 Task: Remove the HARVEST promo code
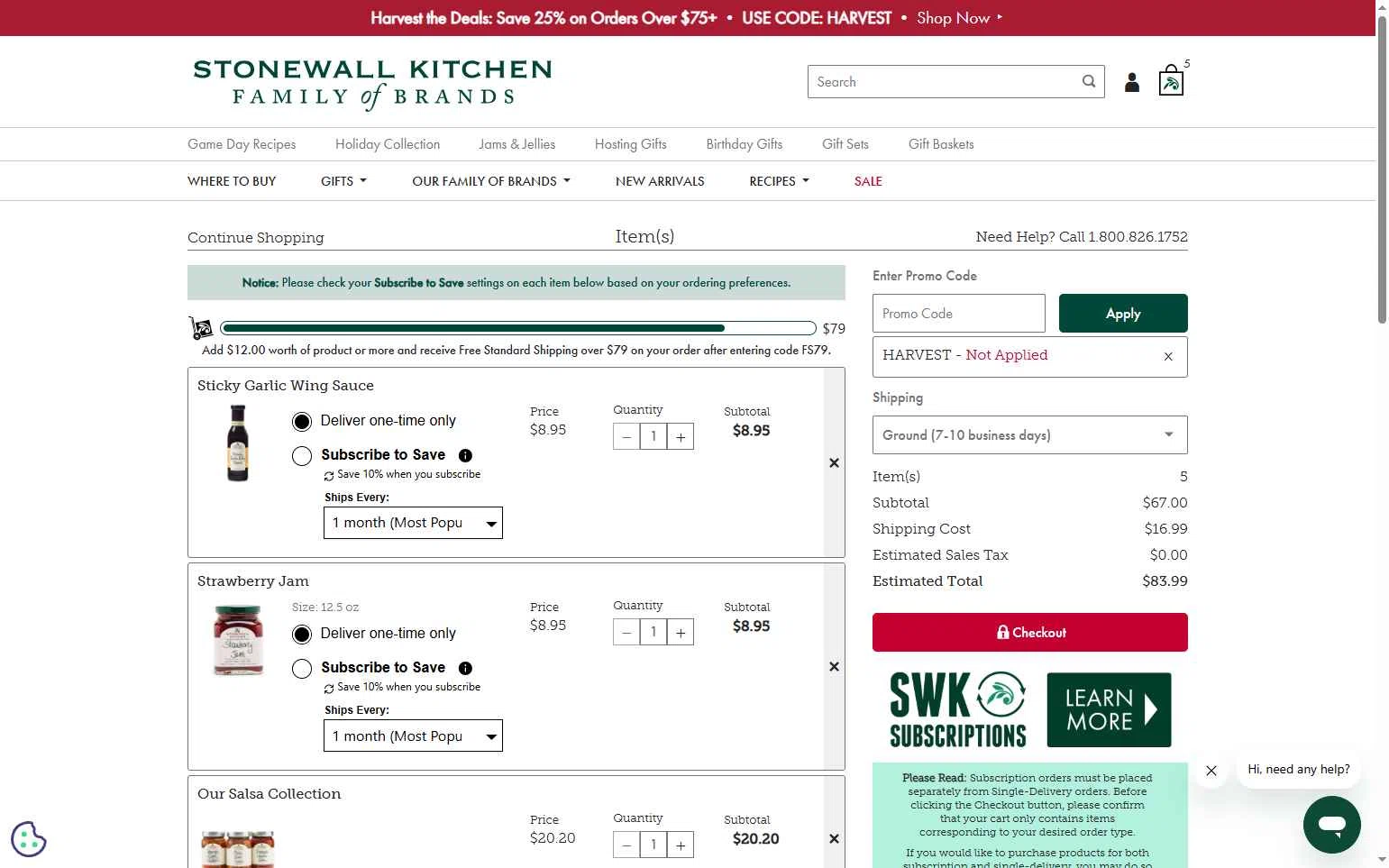1168,356
